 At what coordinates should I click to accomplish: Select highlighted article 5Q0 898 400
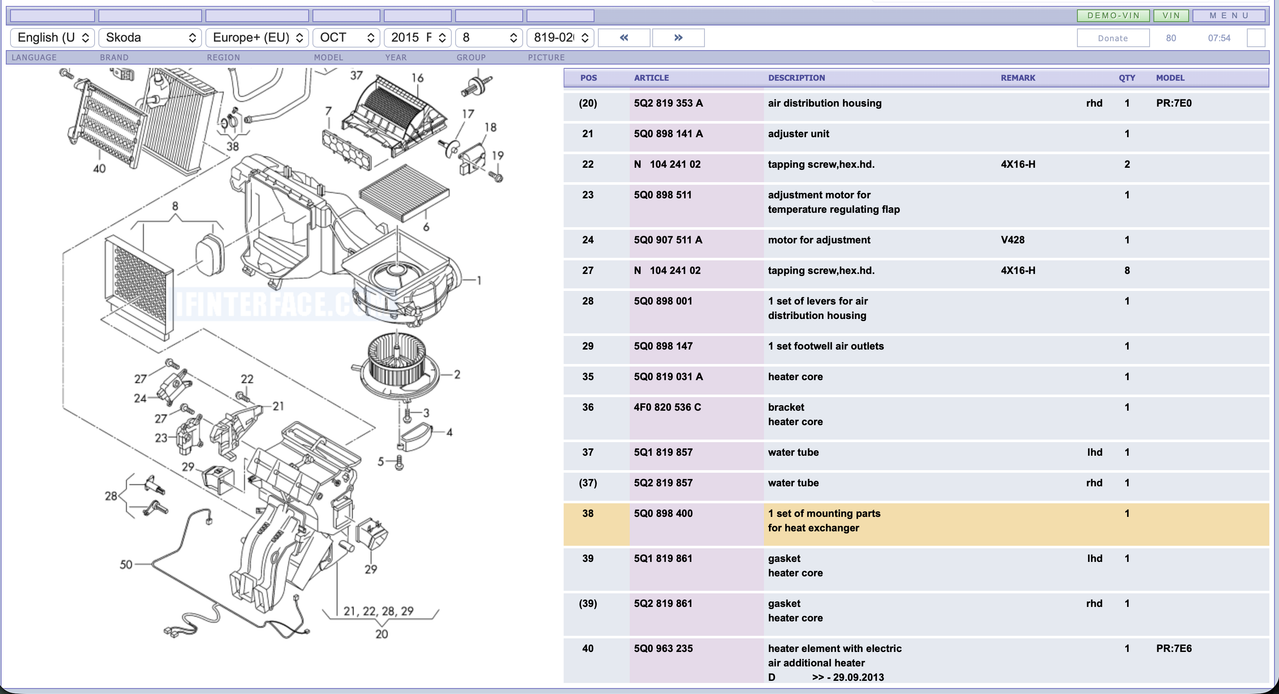point(663,513)
